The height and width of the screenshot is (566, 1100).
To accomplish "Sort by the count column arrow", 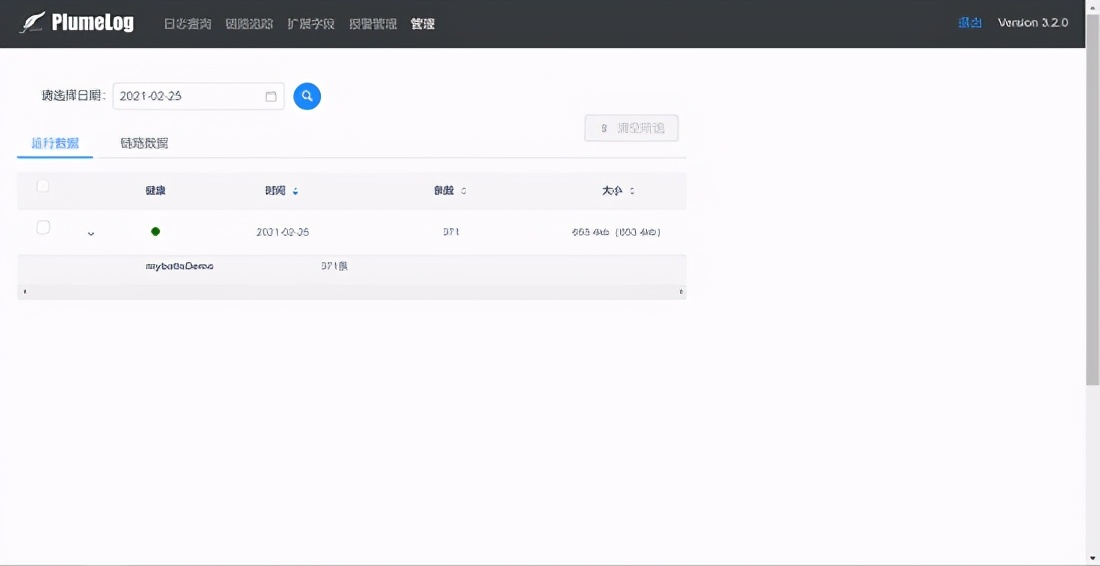I will tap(464, 191).
